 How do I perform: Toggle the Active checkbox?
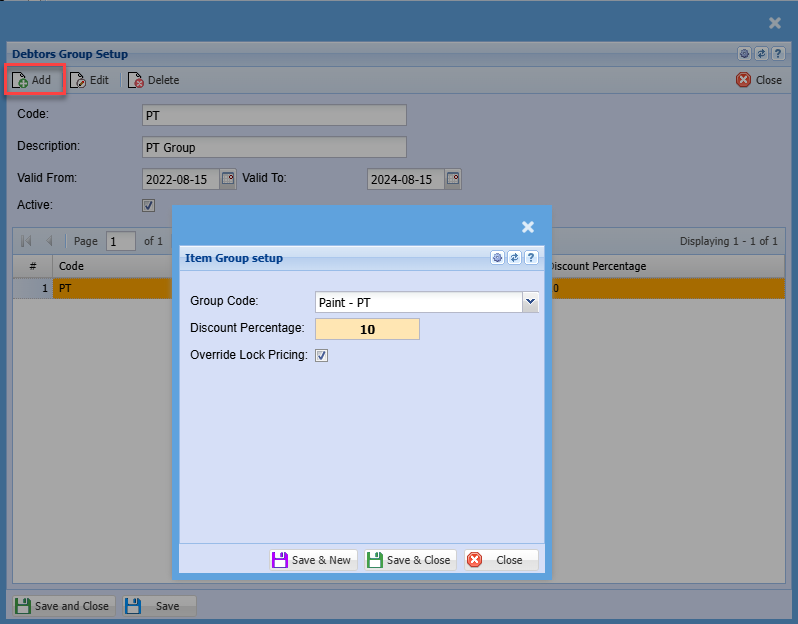tap(149, 205)
